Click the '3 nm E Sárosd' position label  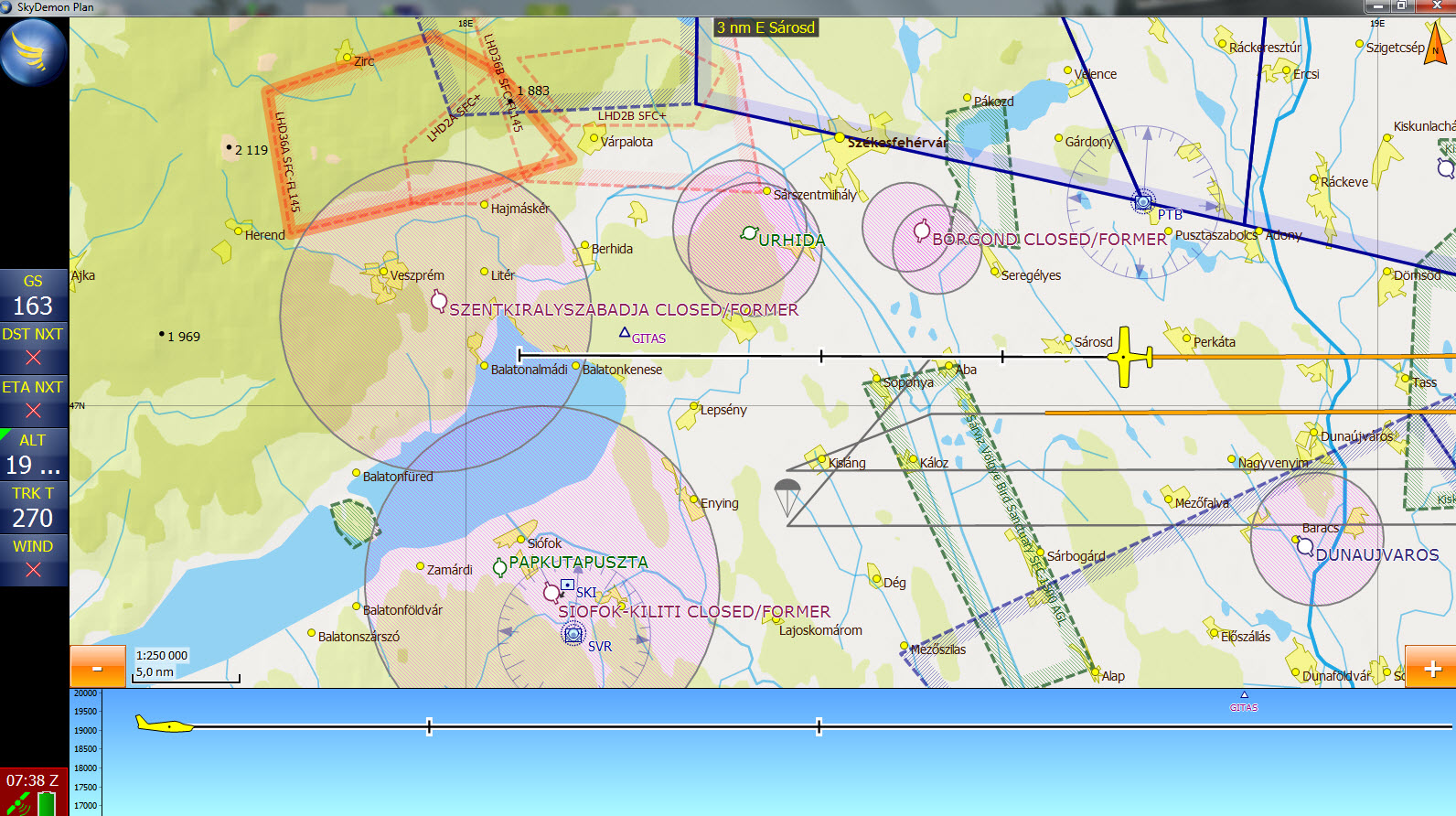point(765,27)
